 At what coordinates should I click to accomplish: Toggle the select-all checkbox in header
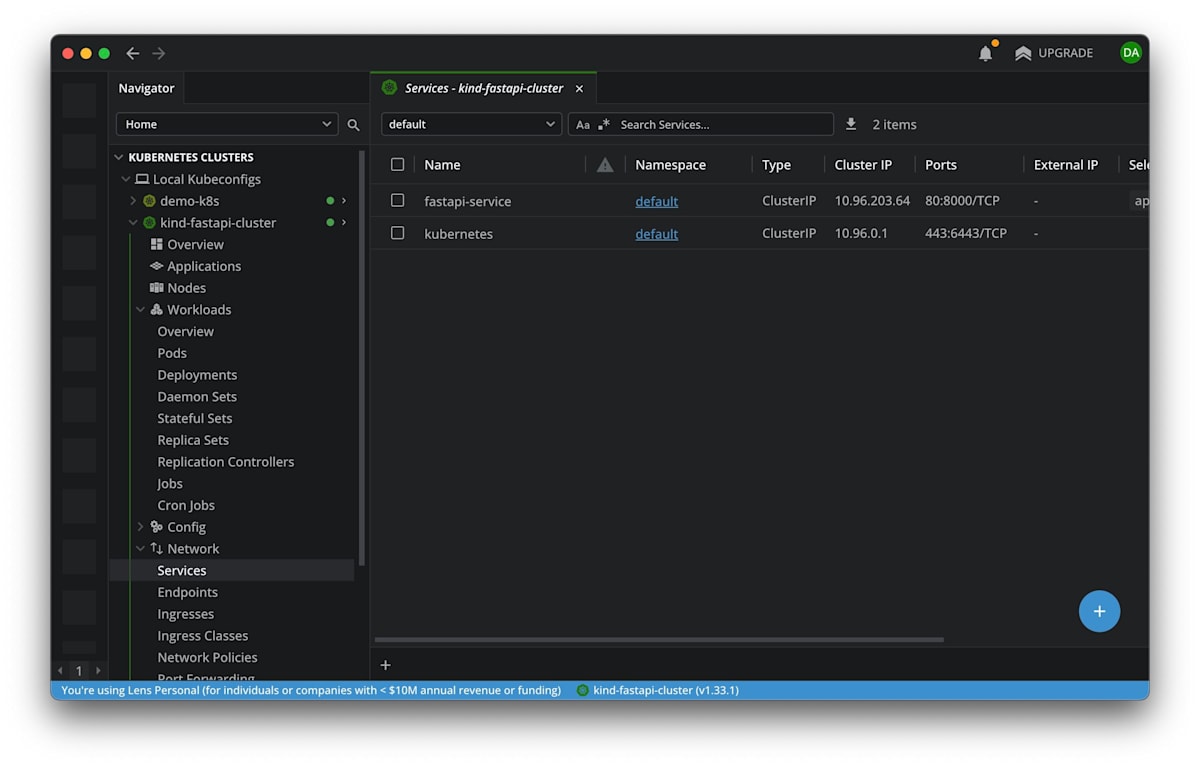click(x=397, y=164)
